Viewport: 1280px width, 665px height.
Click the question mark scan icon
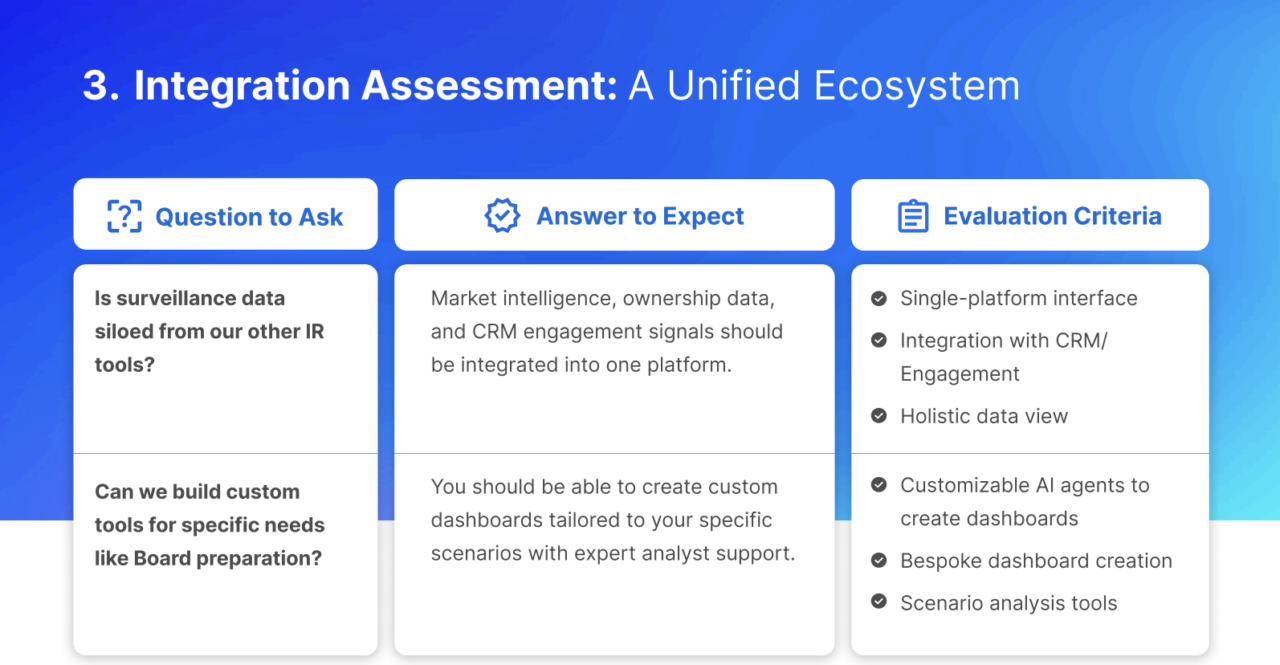click(124, 216)
